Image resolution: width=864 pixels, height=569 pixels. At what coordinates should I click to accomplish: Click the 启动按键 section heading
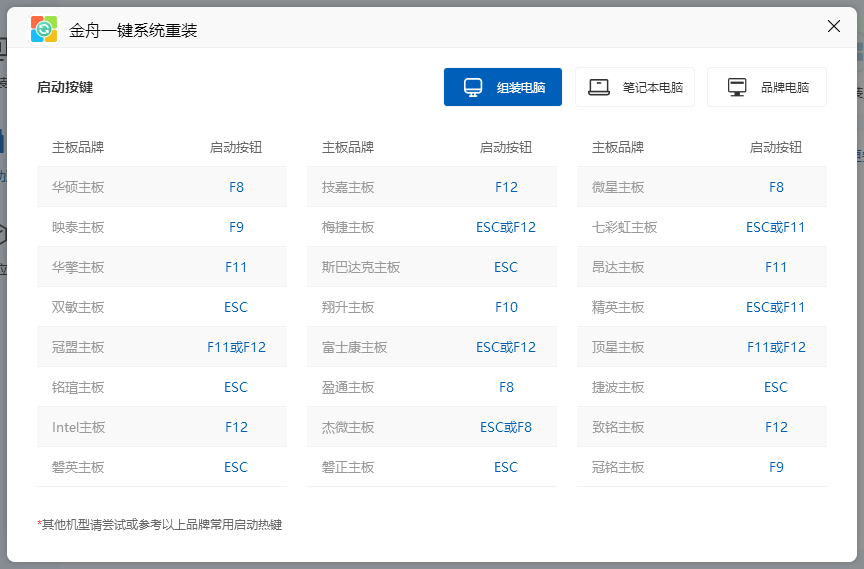coord(65,87)
